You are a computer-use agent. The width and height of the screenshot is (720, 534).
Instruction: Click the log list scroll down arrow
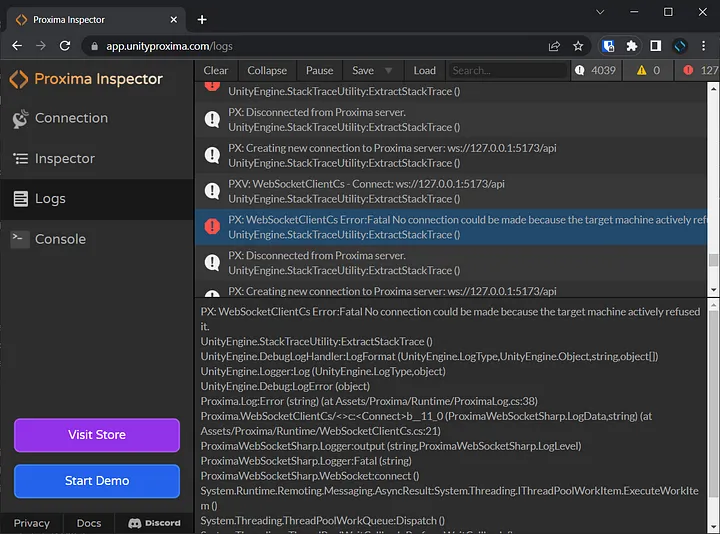713,290
